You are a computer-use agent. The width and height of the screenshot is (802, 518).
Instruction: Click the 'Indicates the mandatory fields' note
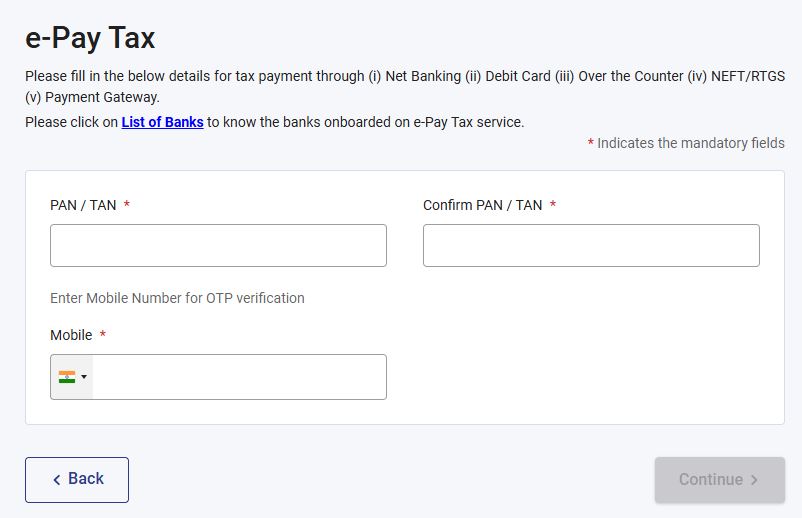pyautogui.click(x=691, y=143)
